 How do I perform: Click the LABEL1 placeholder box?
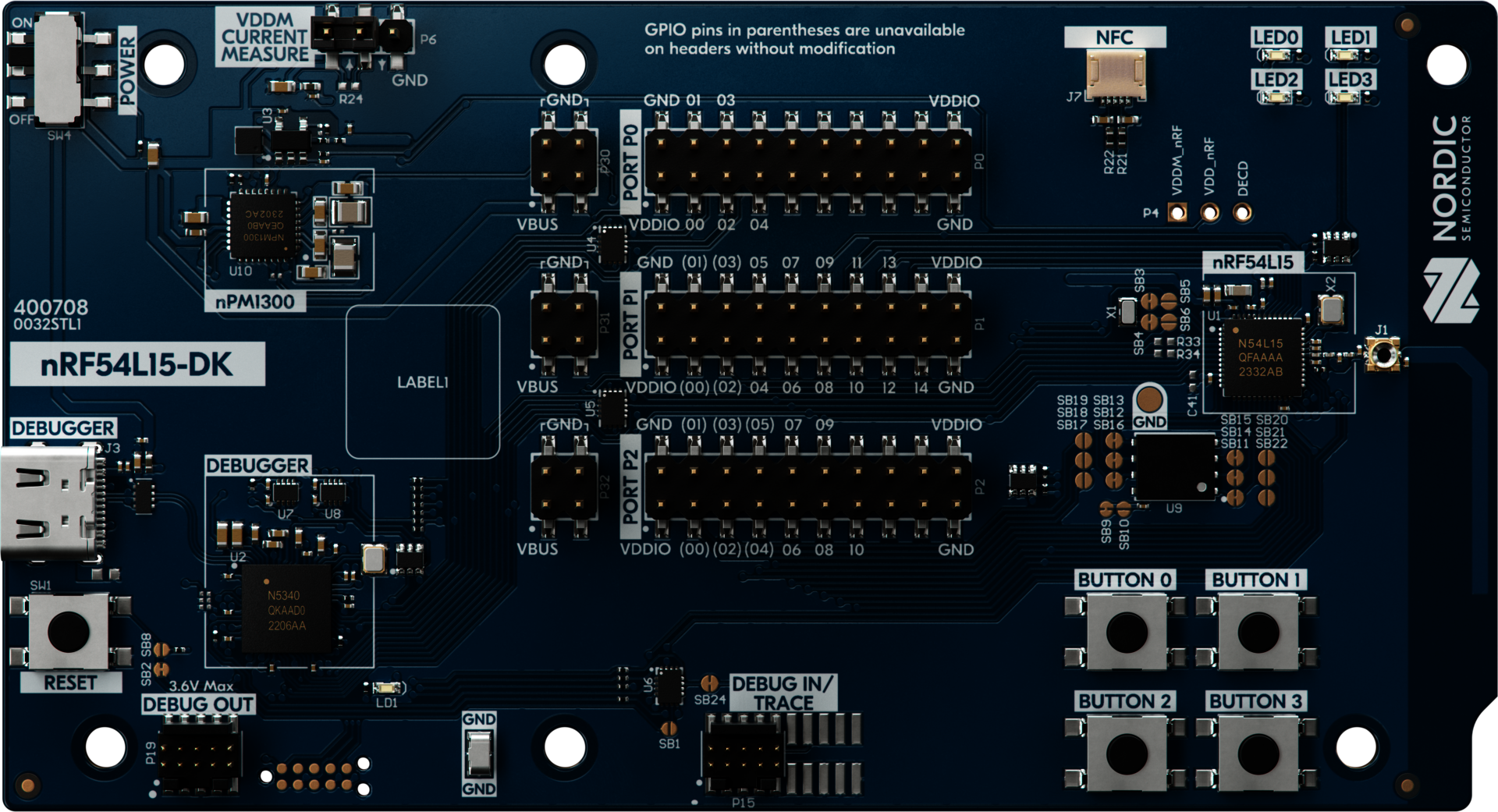(423, 381)
